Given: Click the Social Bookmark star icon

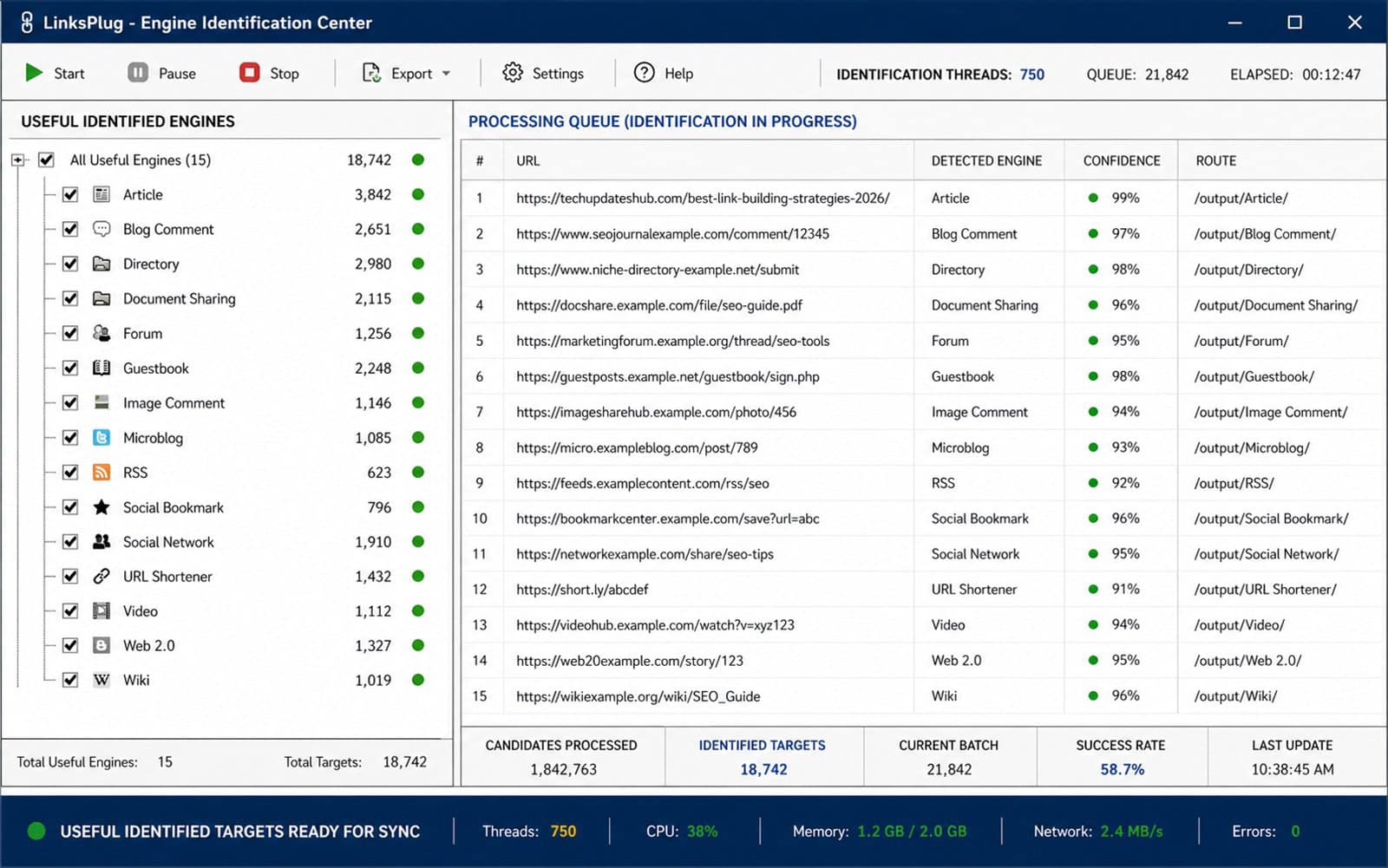Looking at the screenshot, I should [101, 506].
